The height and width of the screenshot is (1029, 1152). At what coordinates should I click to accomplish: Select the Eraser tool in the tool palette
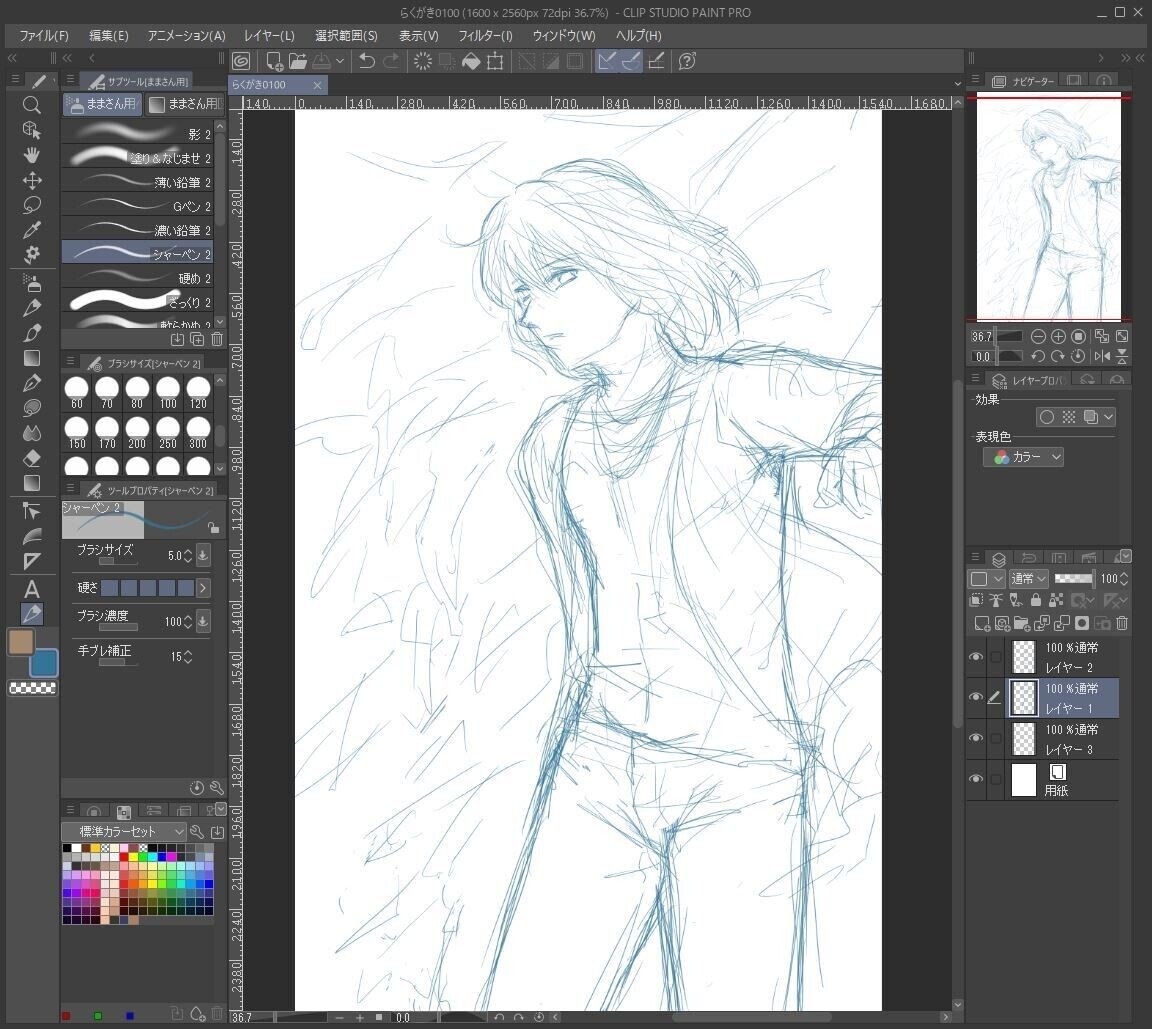click(x=31, y=458)
